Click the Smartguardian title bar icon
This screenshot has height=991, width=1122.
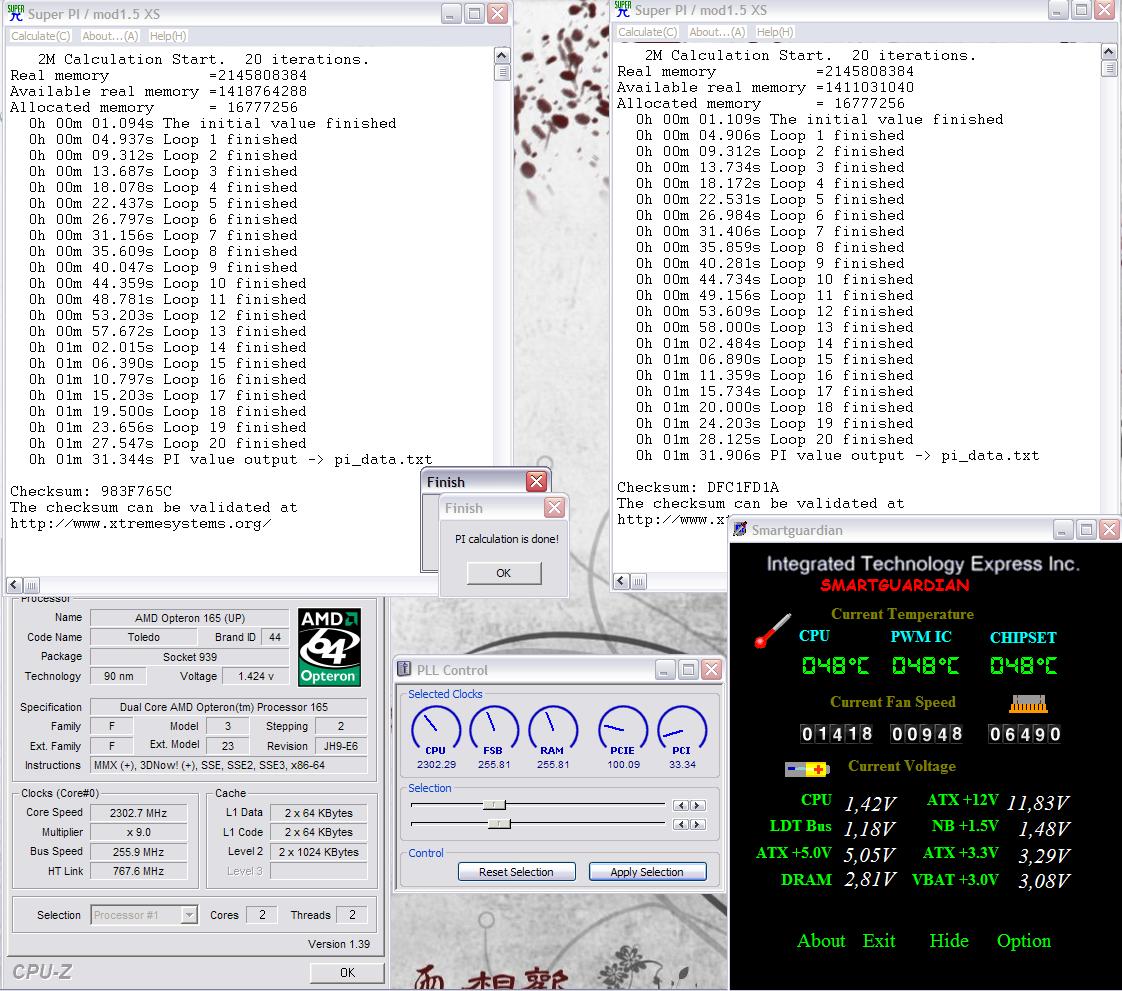(740, 529)
